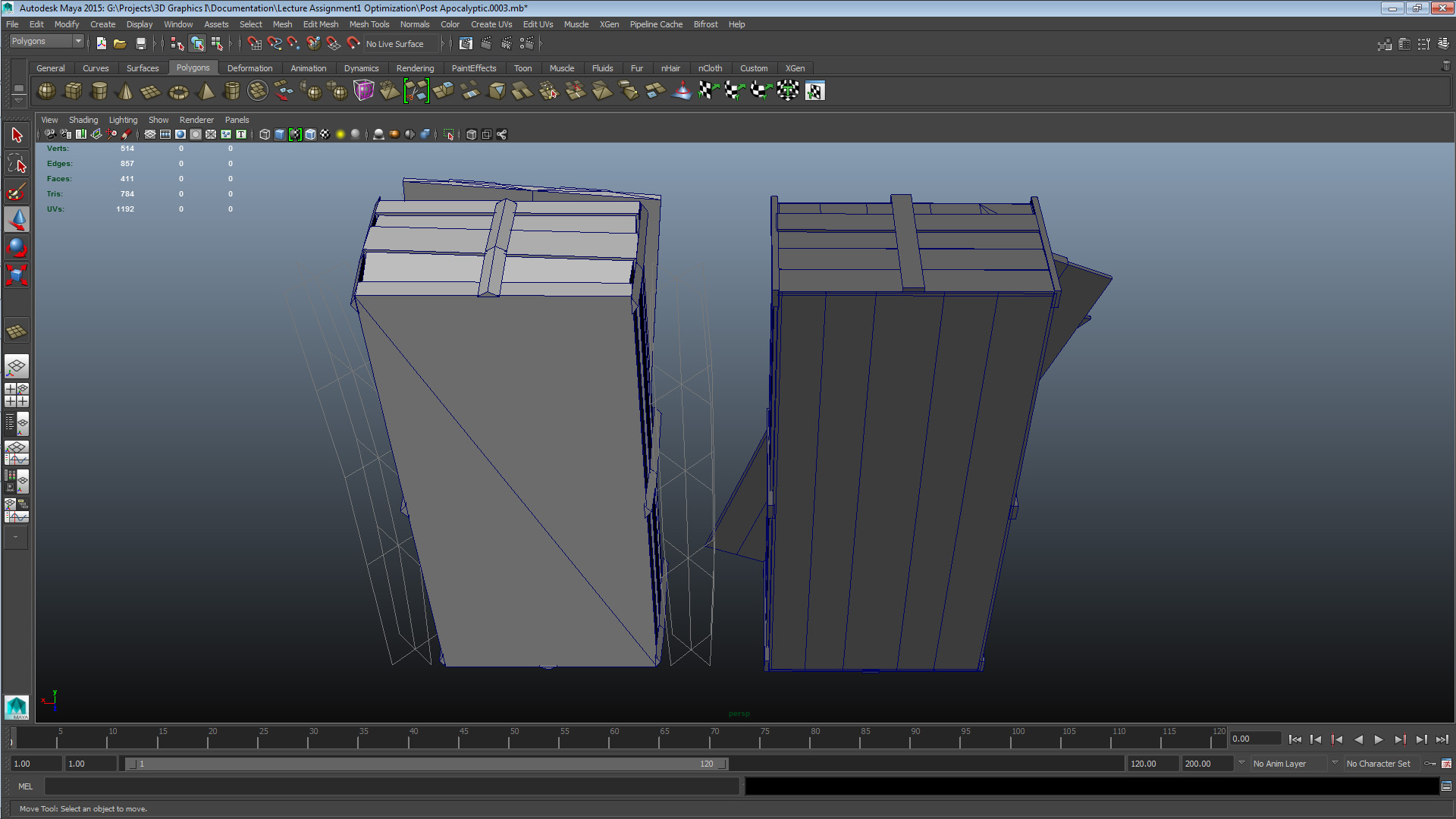Create a polygon torus from shelf
Viewport: 1456px width, 819px height.
point(178,92)
